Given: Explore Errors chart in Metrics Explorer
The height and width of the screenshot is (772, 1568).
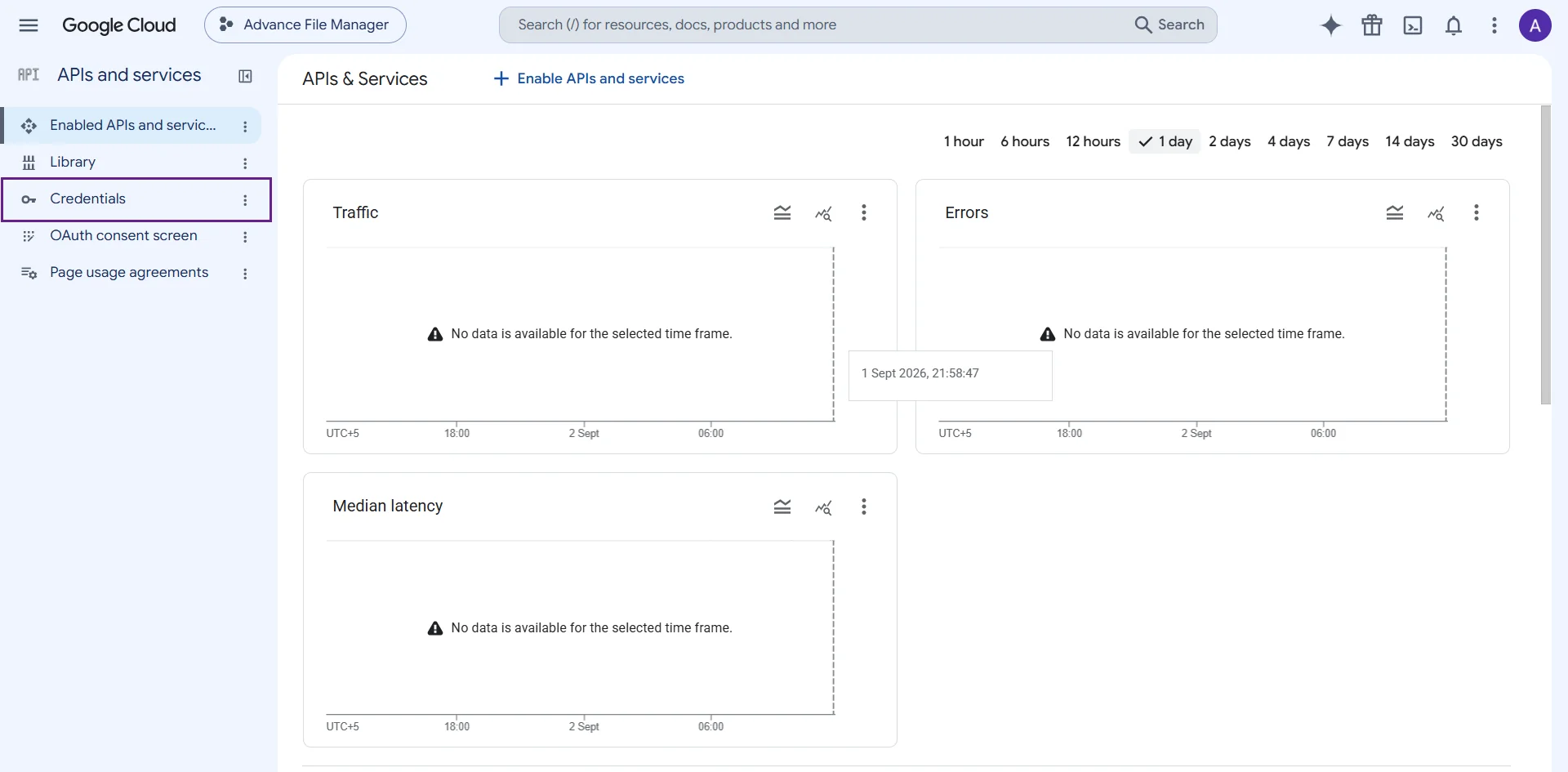Looking at the screenshot, I should click(1436, 213).
